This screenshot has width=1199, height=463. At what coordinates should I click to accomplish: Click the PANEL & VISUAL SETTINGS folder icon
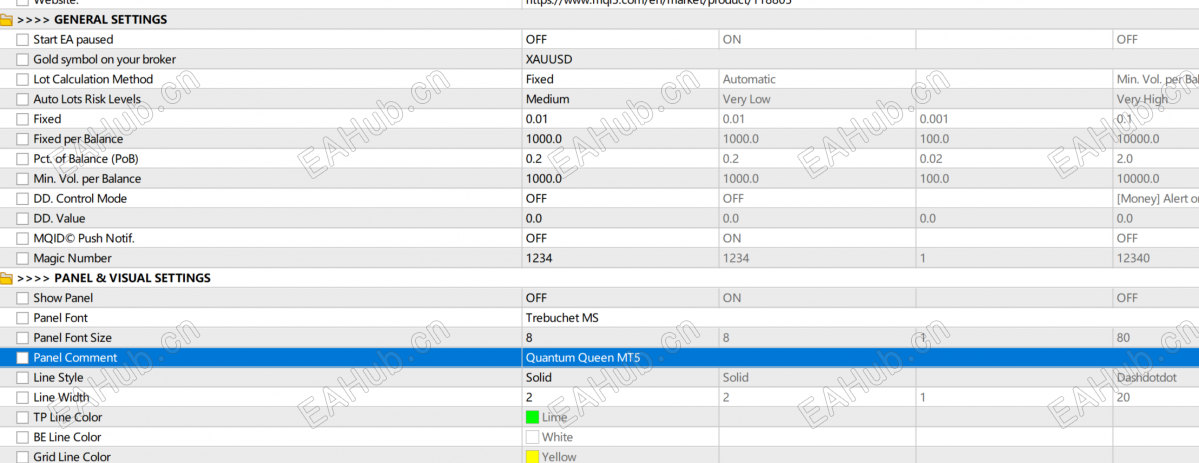point(5,279)
